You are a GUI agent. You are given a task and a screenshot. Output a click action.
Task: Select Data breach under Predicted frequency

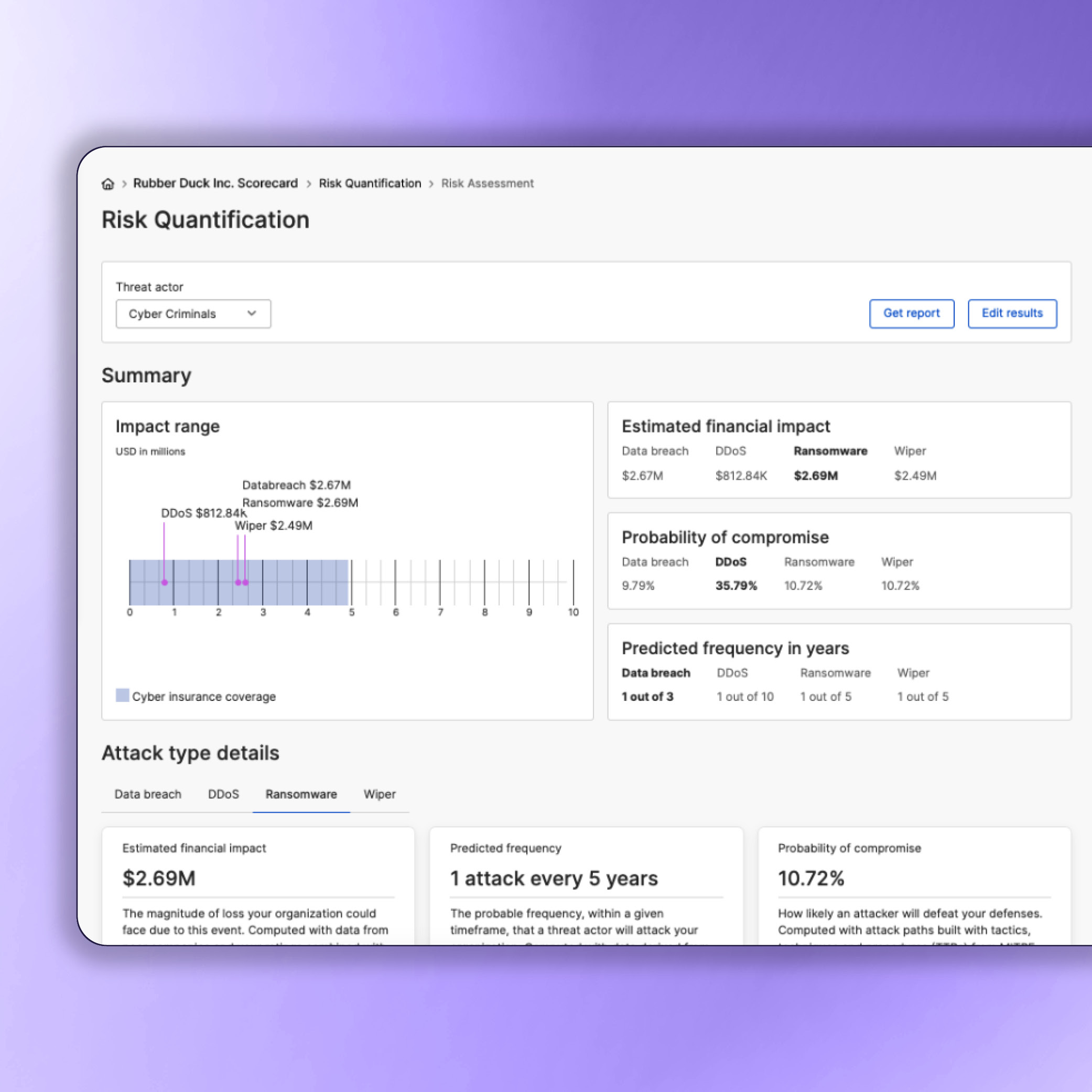[656, 673]
